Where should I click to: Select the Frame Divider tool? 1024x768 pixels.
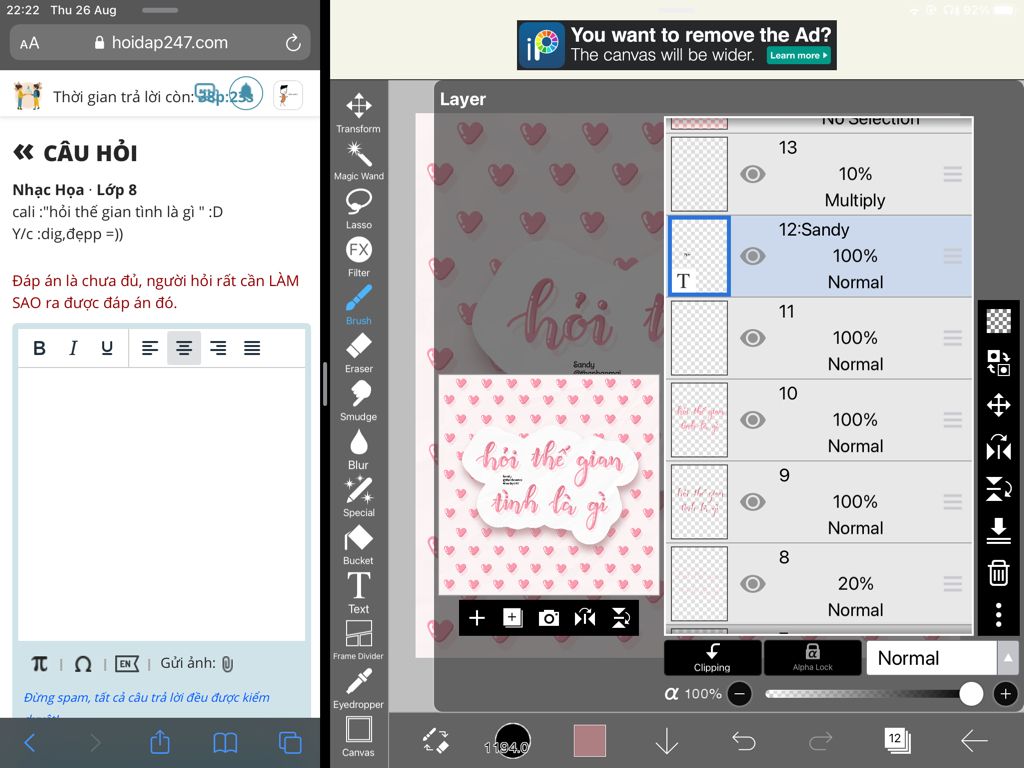(x=359, y=639)
